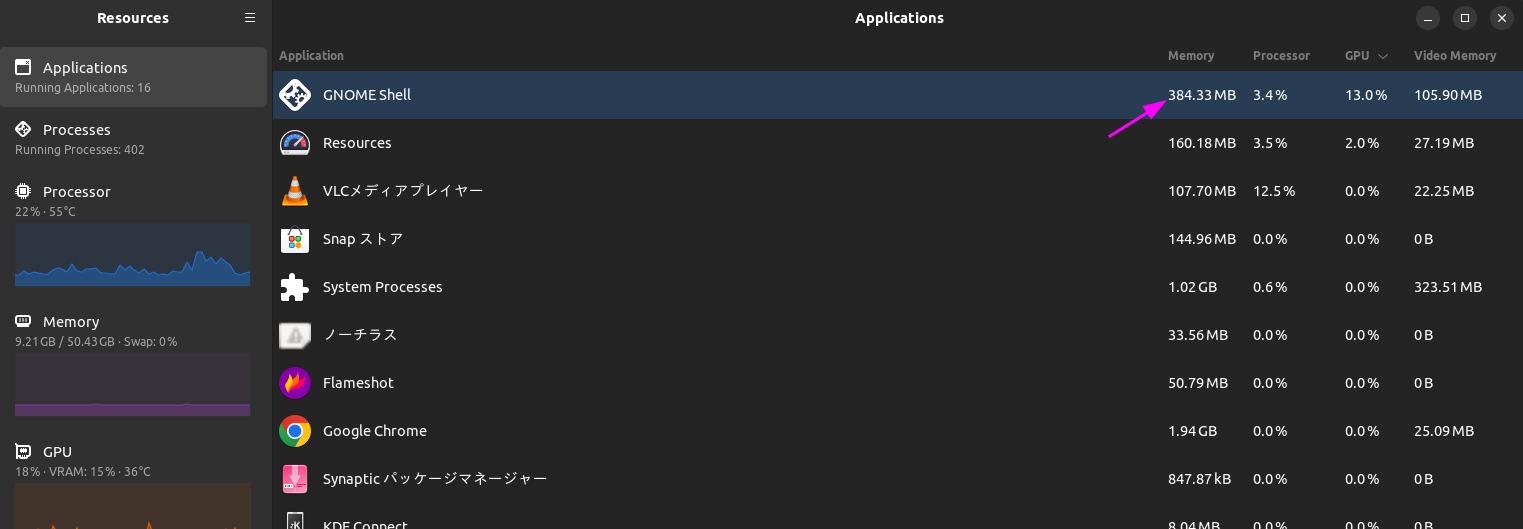Viewport: 1523px width, 529px height.
Task: Click the 847.87 kB memory value
Action: pos(1201,479)
